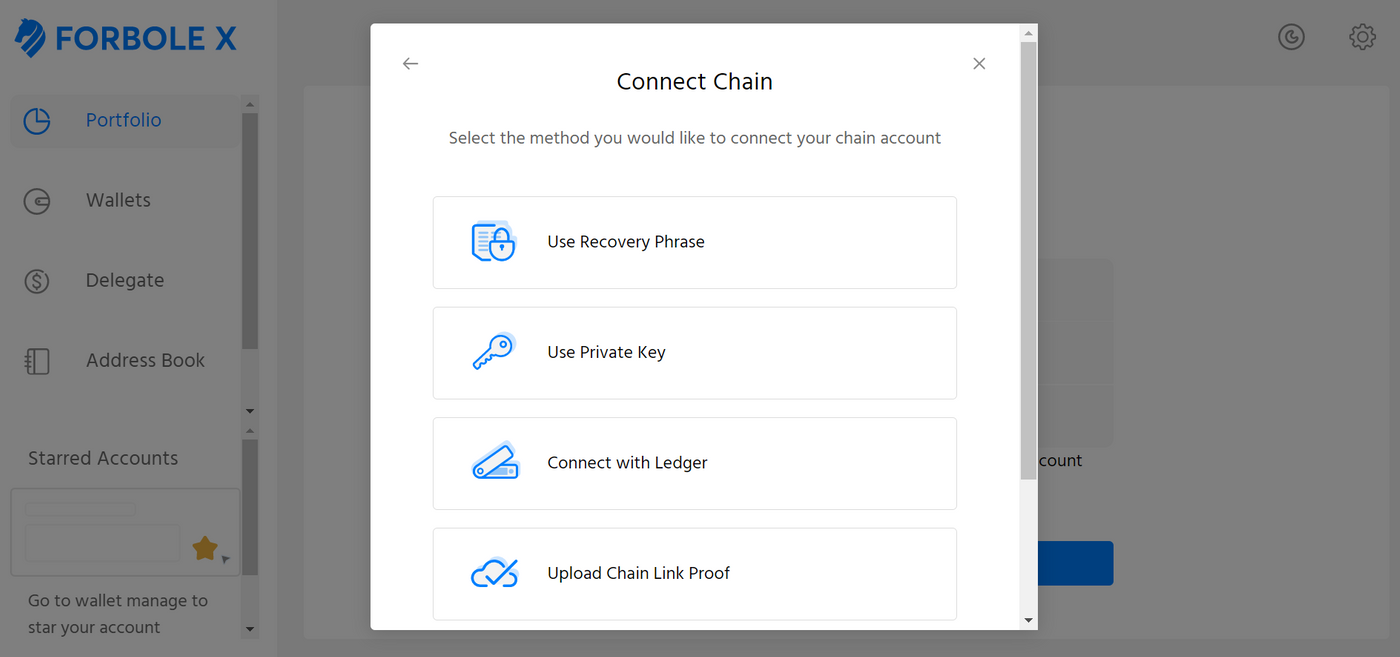Screen dimensions: 1400x657
Task: Select the Ledger device icon
Action: (x=495, y=462)
